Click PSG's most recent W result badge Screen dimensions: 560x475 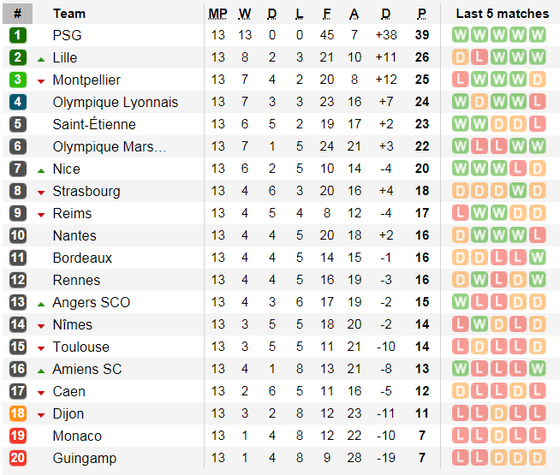click(537, 35)
